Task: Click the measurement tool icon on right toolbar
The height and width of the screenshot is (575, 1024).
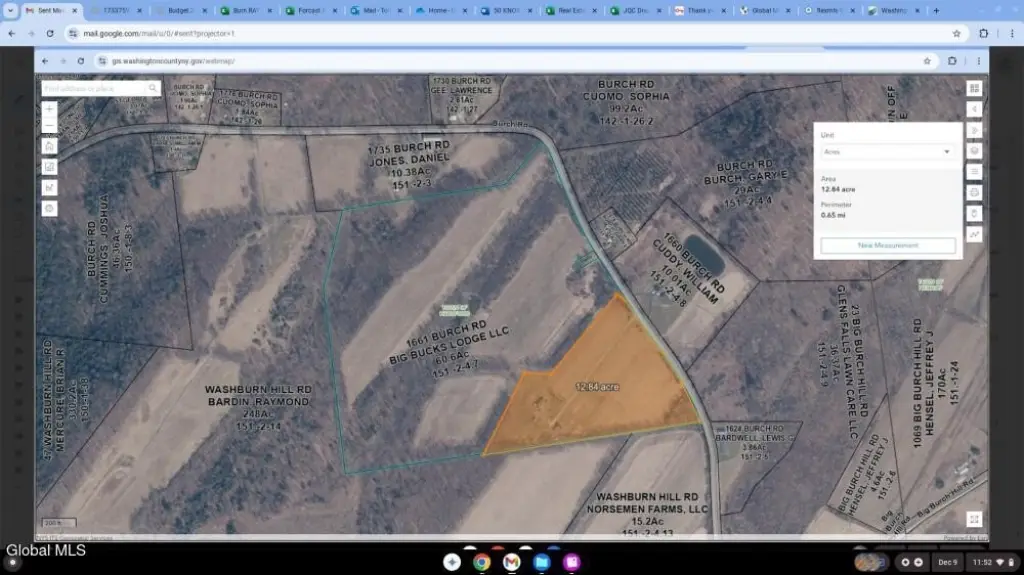Action: (974, 234)
